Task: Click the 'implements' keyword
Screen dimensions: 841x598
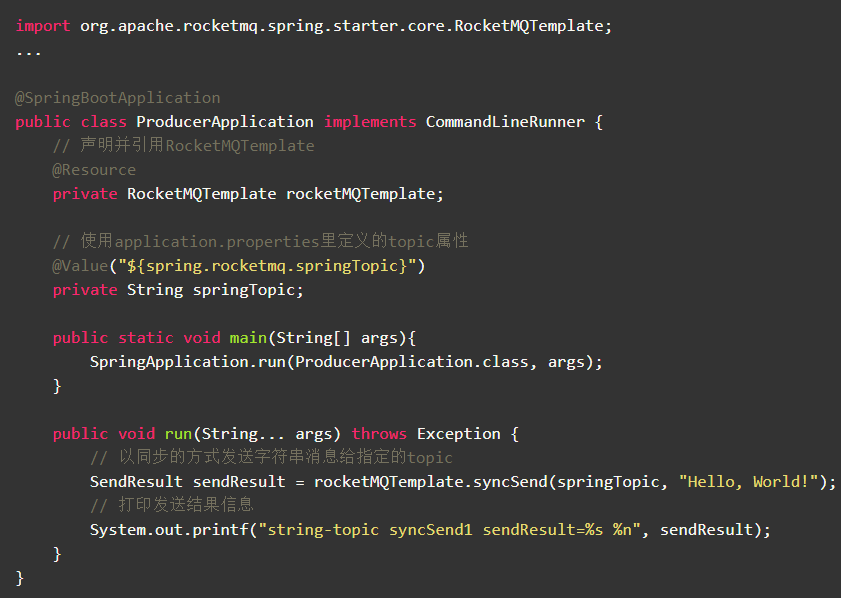Action: click(x=370, y=122)
